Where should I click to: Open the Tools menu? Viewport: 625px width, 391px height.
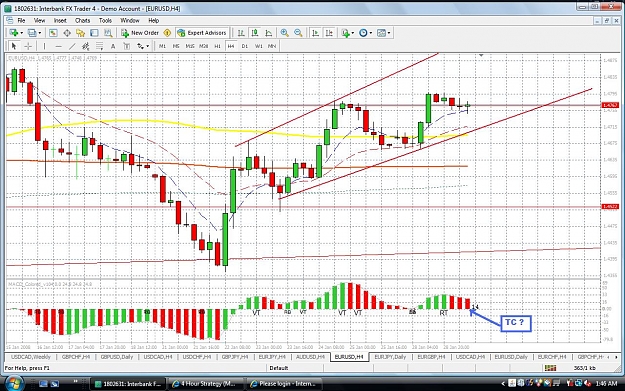pos(105,20)
